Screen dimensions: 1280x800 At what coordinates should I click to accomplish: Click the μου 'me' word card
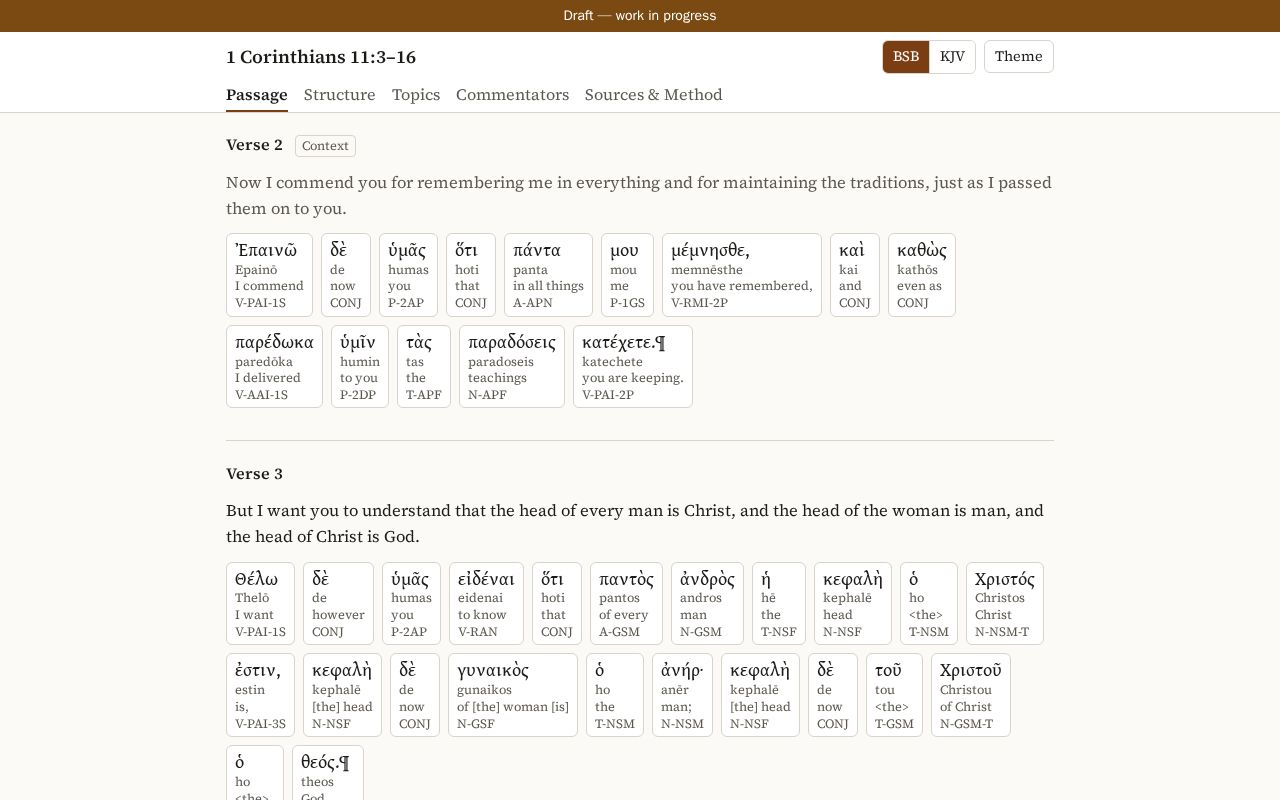pyautogui.click(x=627, y=275)
